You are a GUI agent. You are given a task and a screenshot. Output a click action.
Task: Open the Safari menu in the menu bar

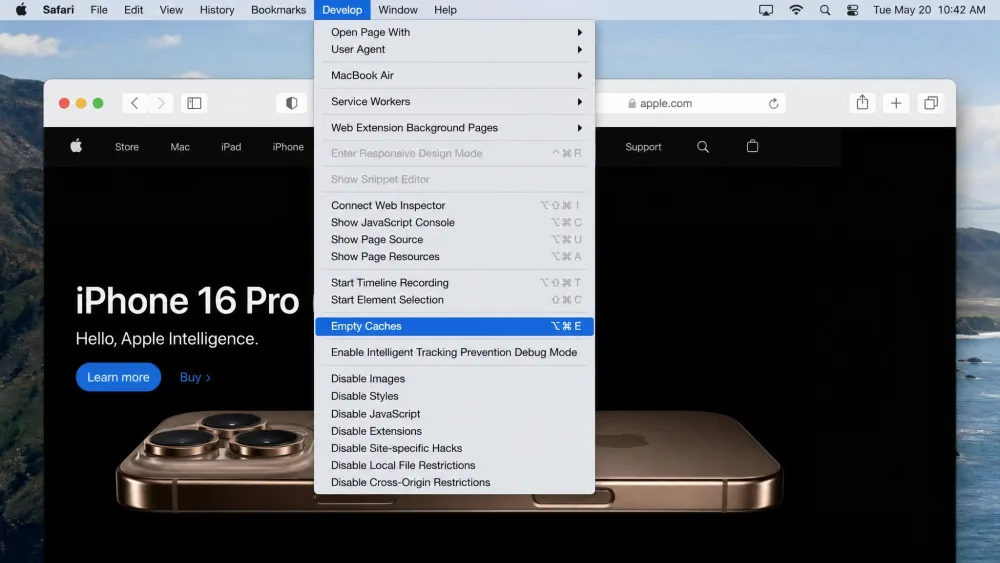[58, 10]
